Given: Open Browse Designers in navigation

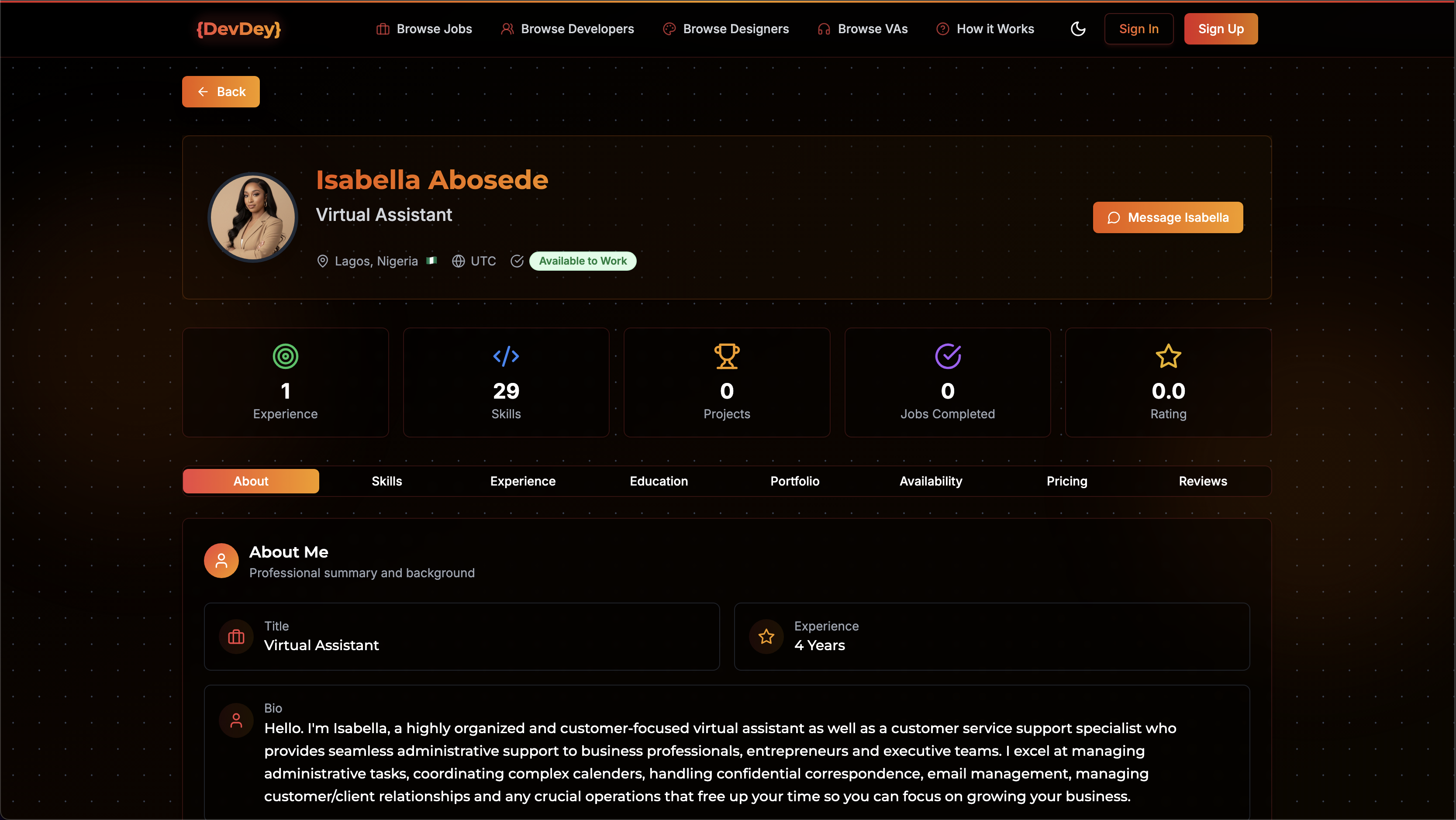Looking at the screenshot, I should click(726, 29).
